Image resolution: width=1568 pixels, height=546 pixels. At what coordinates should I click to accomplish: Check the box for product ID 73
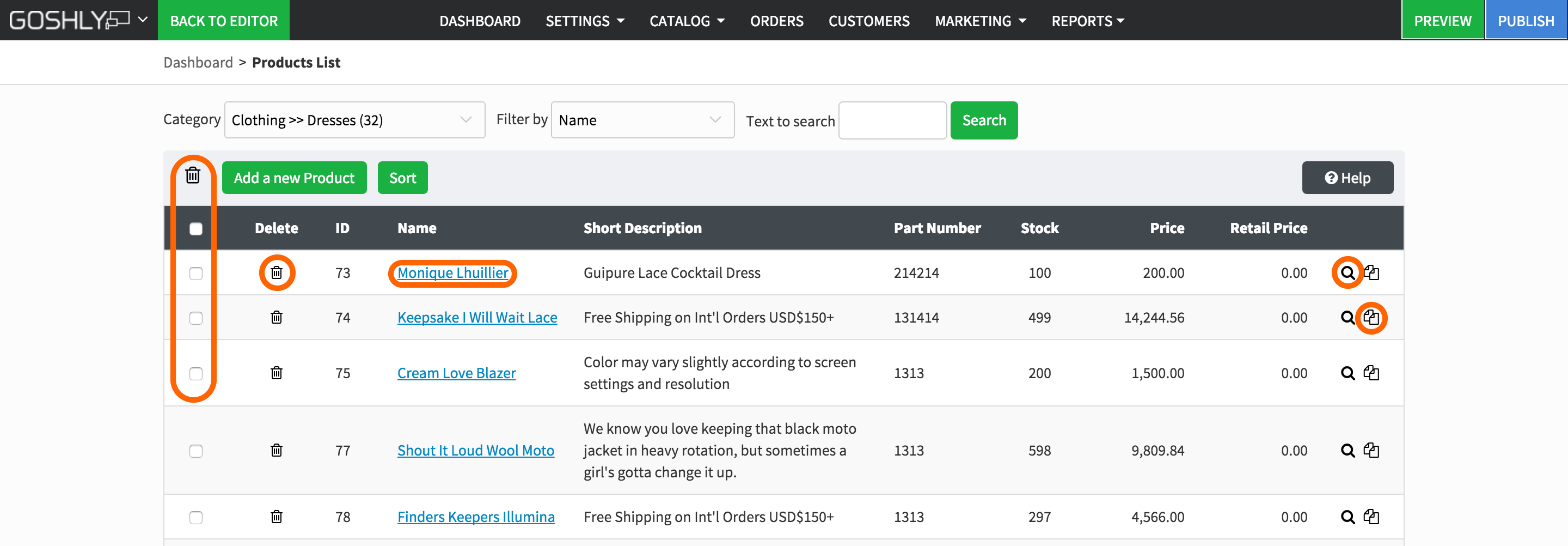pos(195,273)
